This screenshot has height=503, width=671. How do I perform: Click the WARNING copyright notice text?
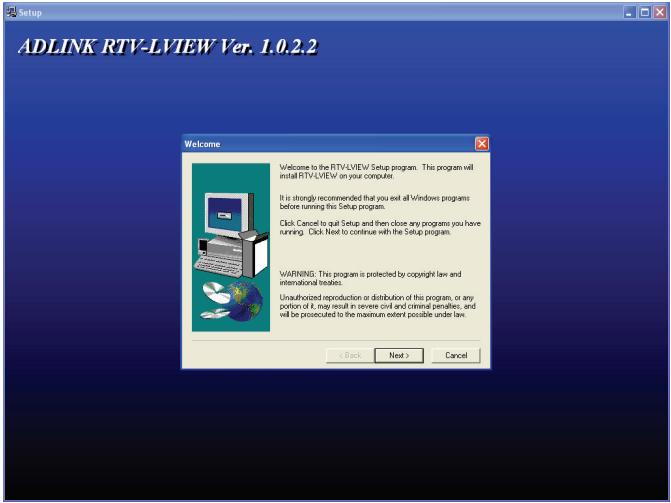[371, 278]
